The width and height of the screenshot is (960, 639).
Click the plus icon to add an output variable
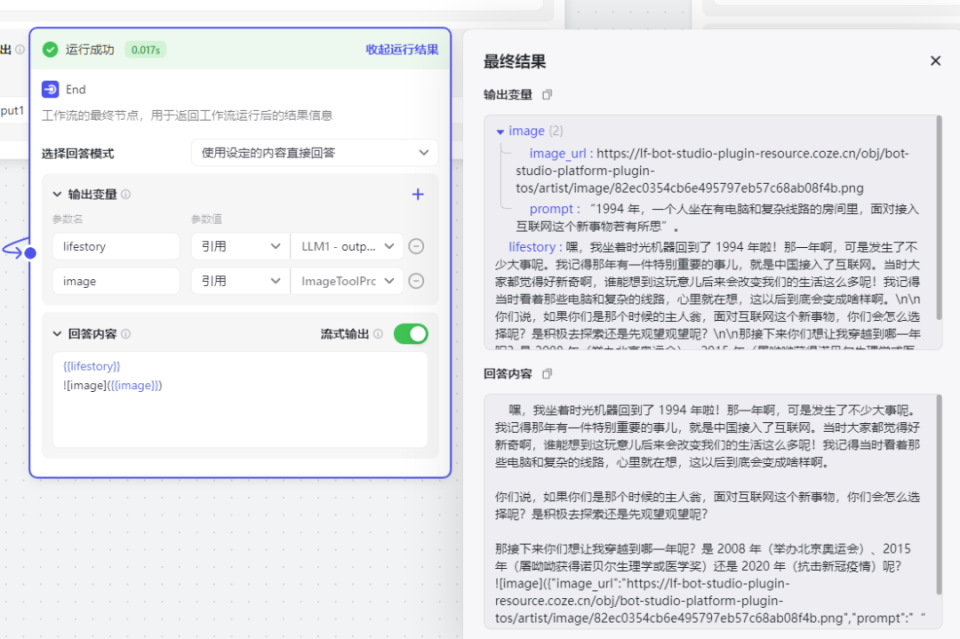417,194
